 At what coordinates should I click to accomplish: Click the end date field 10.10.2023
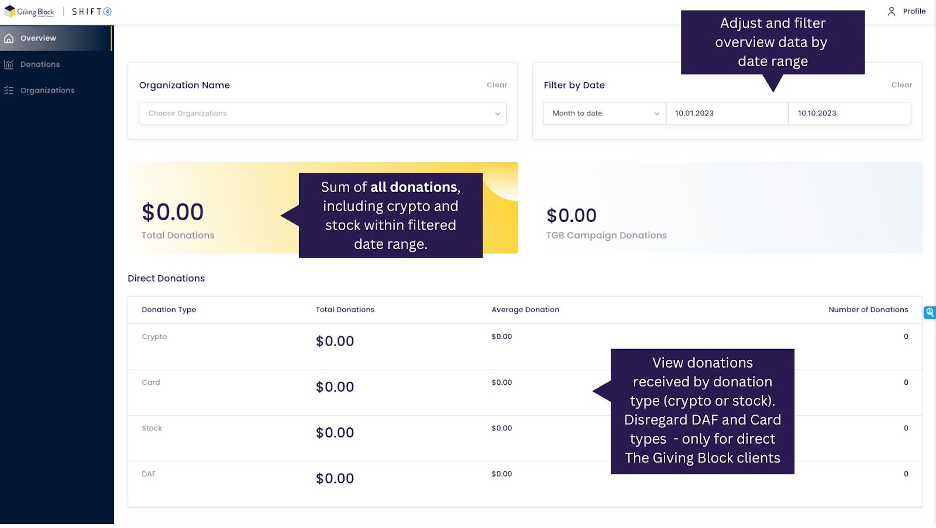tap(849, 113)
